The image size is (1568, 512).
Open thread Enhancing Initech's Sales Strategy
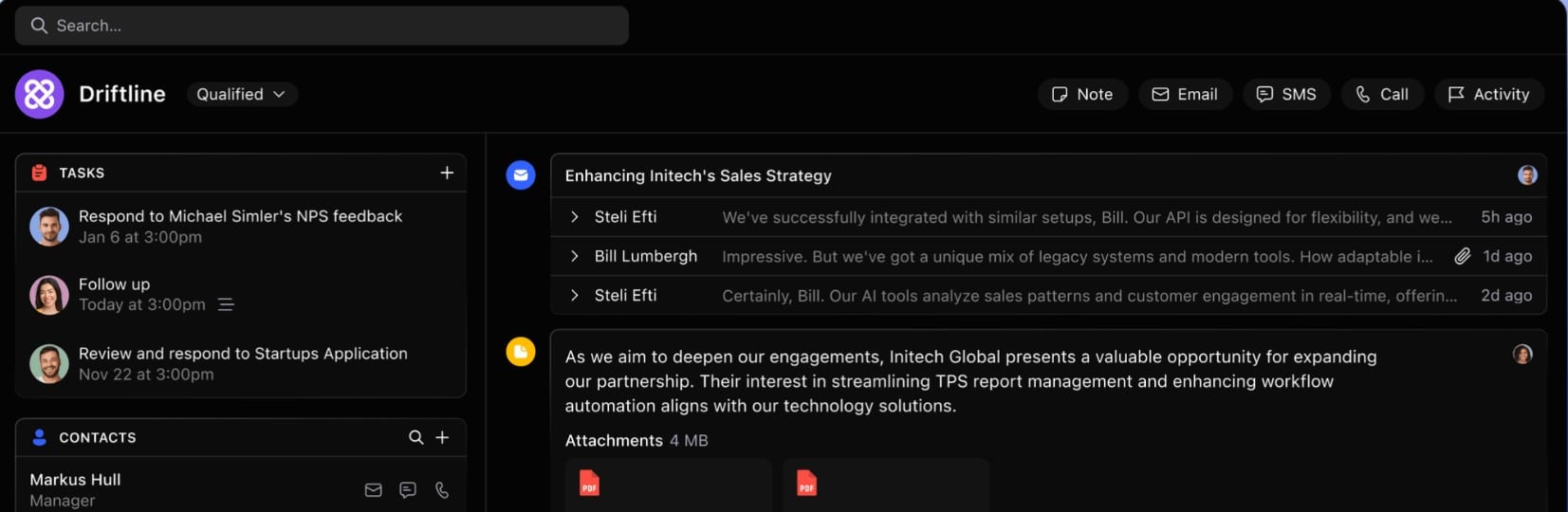pos(698,175)
